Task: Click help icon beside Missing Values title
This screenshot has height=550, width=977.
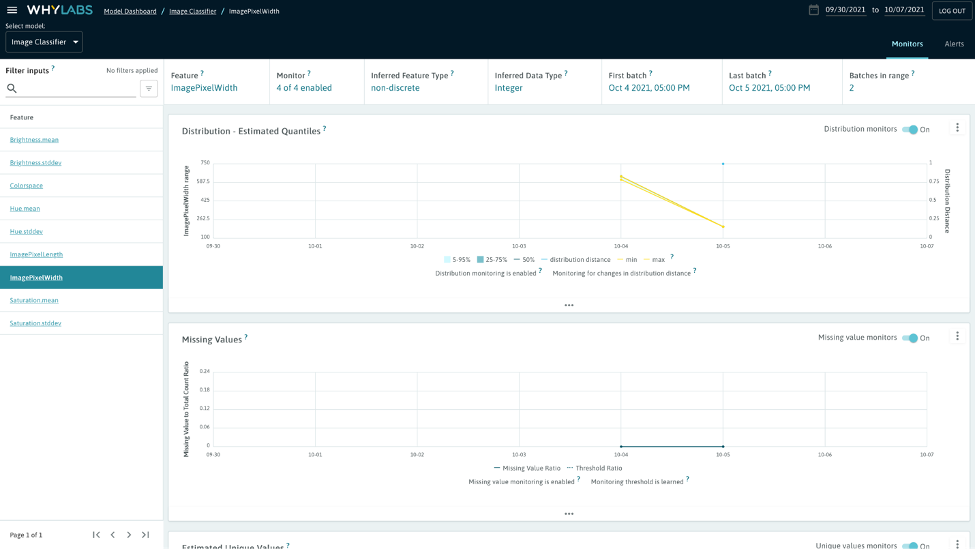Action: click(x=246, y=337)
